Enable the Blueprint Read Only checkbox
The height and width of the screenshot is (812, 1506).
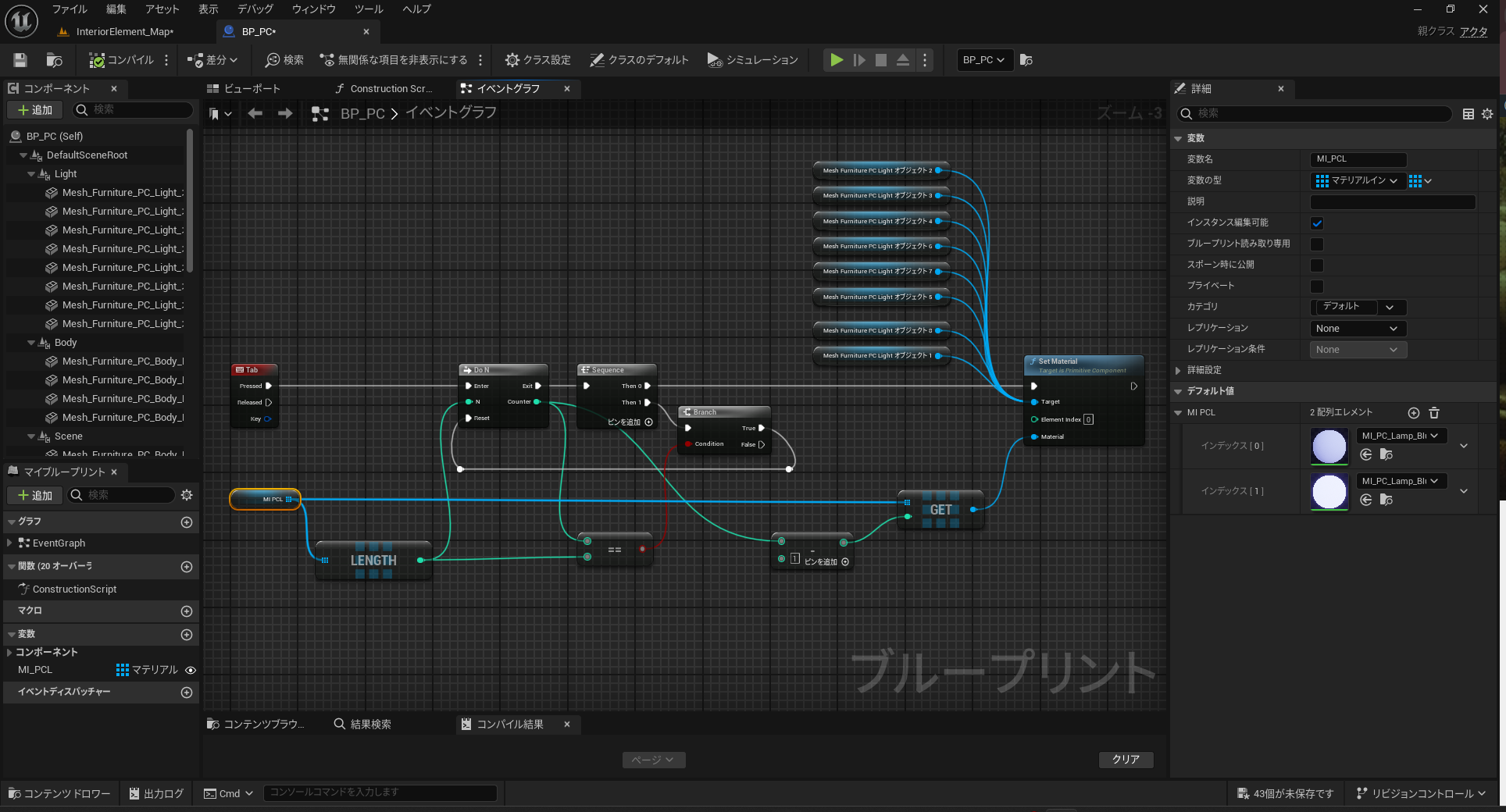pyautogui.click(x=1317, y=244)
